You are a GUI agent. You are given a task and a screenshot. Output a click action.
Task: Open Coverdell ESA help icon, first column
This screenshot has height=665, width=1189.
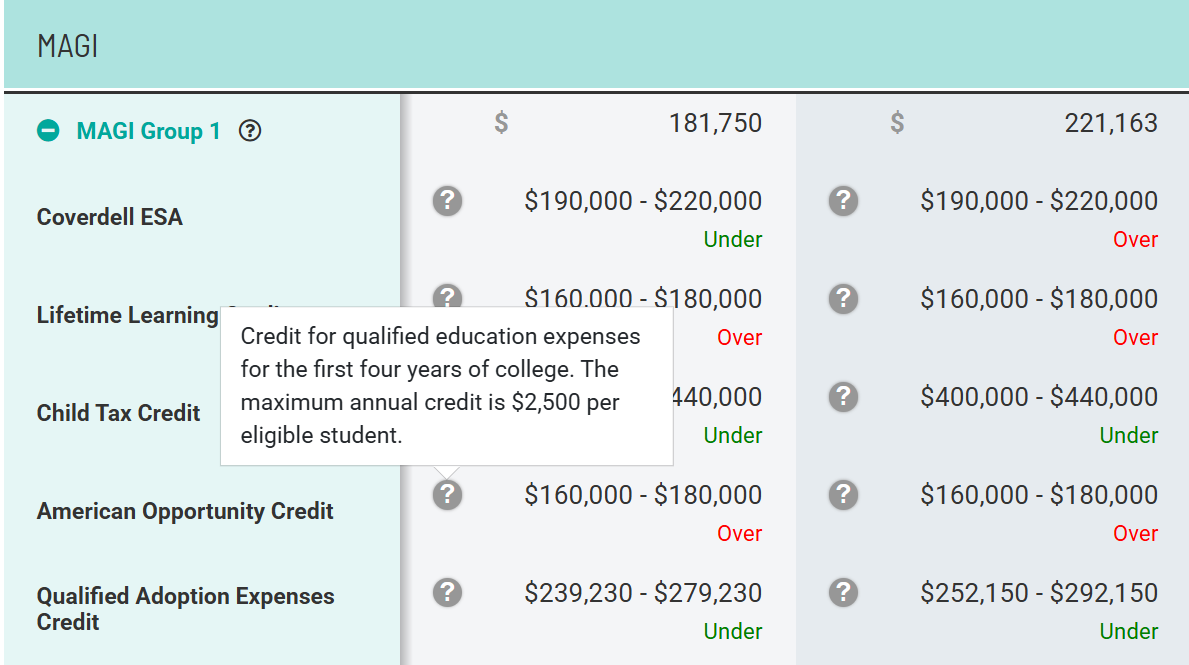point(447,201)
